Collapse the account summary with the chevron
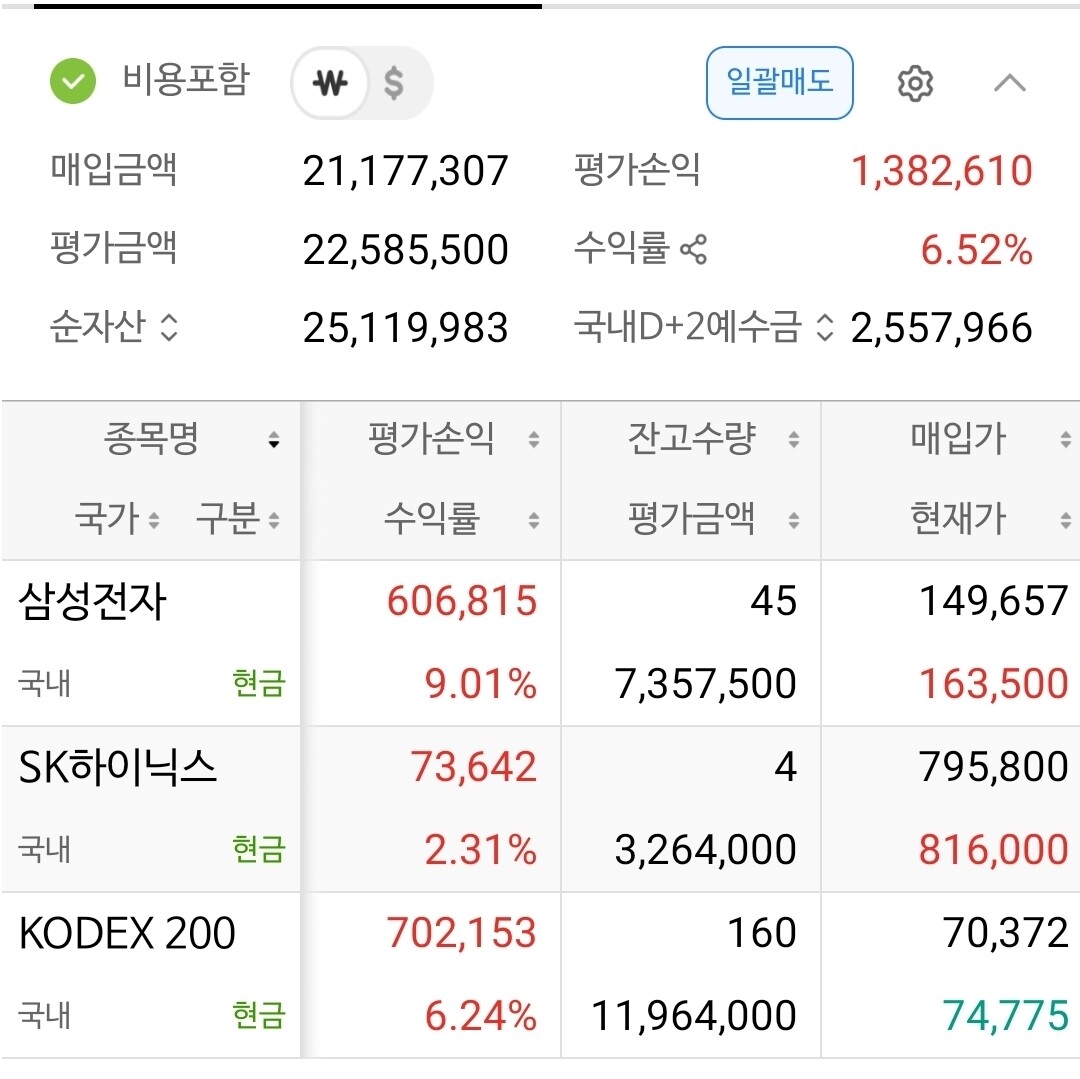This screenshot has height=1079, width=1080. (1010, 84)
